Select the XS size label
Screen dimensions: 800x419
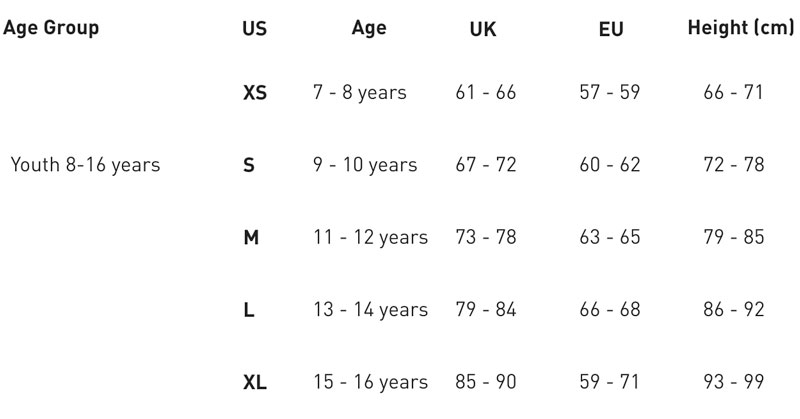click(255, 93)
